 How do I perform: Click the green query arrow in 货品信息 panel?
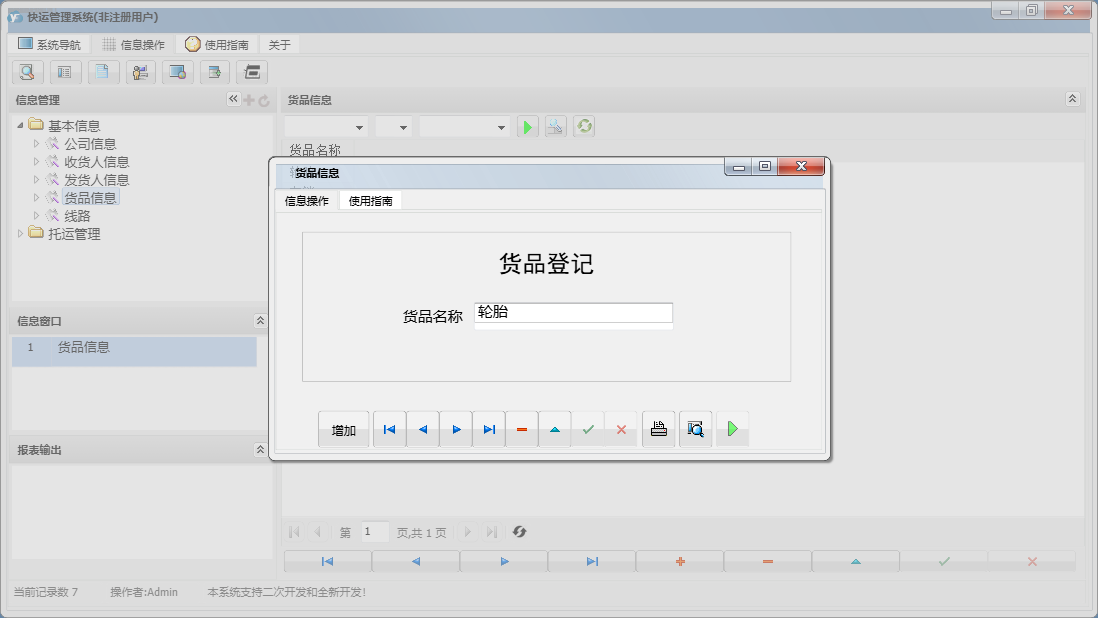527,125
